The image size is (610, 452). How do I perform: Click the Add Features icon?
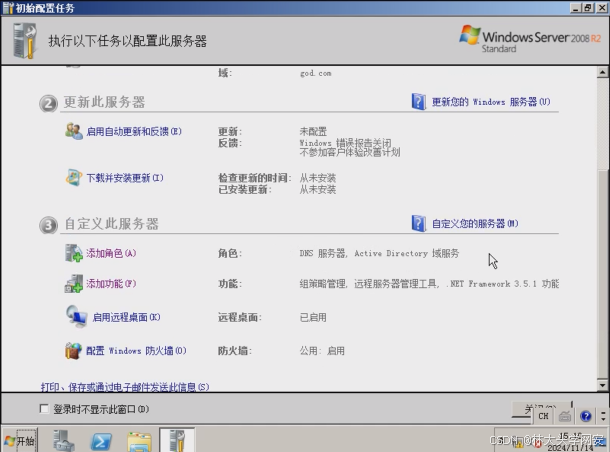(x=74, y=284)
